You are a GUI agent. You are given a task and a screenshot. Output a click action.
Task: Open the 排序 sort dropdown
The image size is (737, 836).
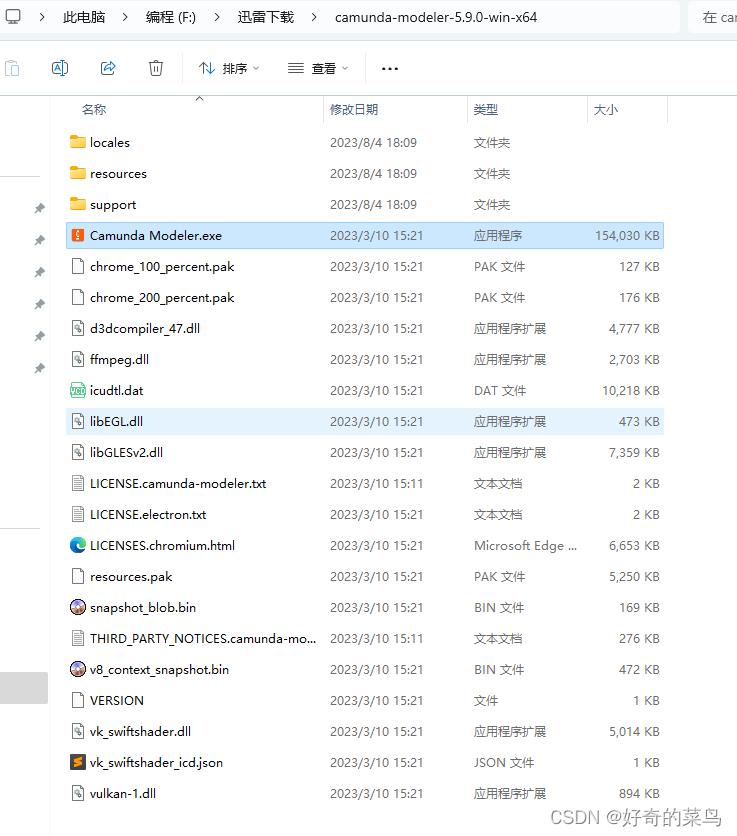pos(229,69)
